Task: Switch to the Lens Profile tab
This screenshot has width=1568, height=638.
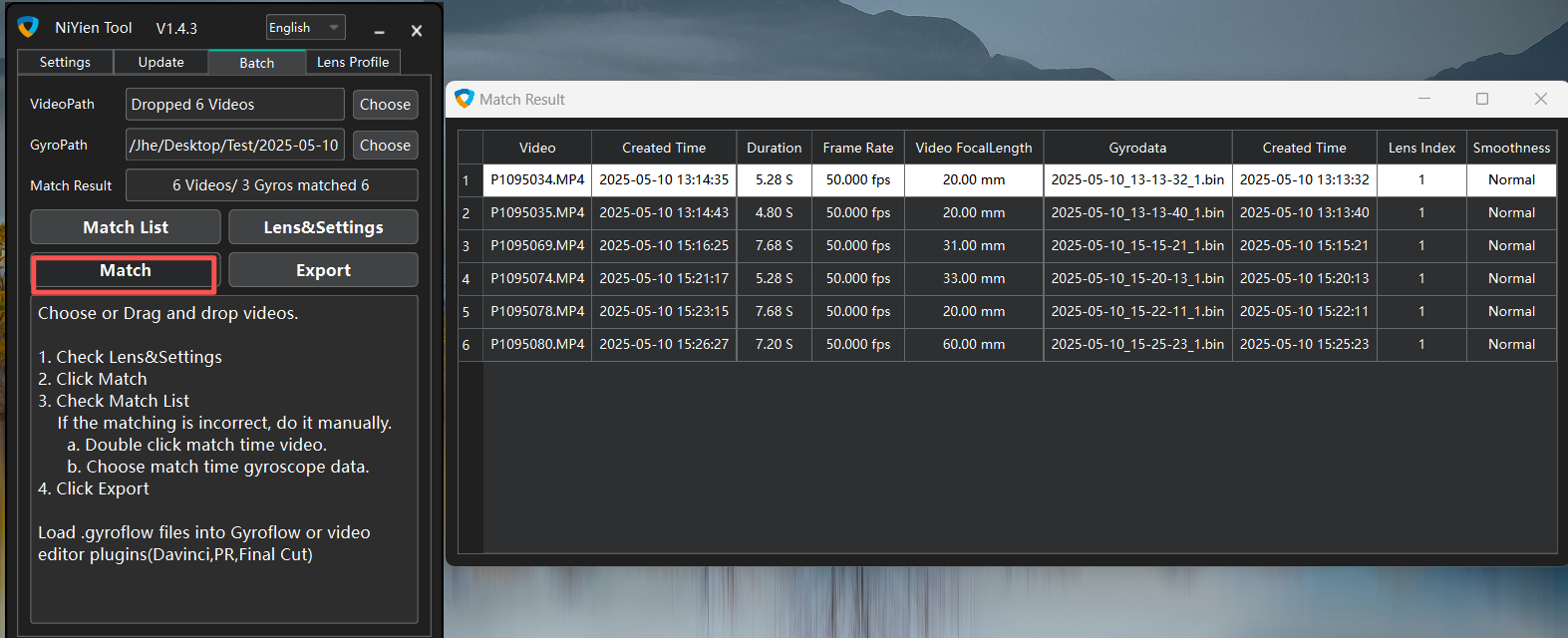Action: point(353,62)
